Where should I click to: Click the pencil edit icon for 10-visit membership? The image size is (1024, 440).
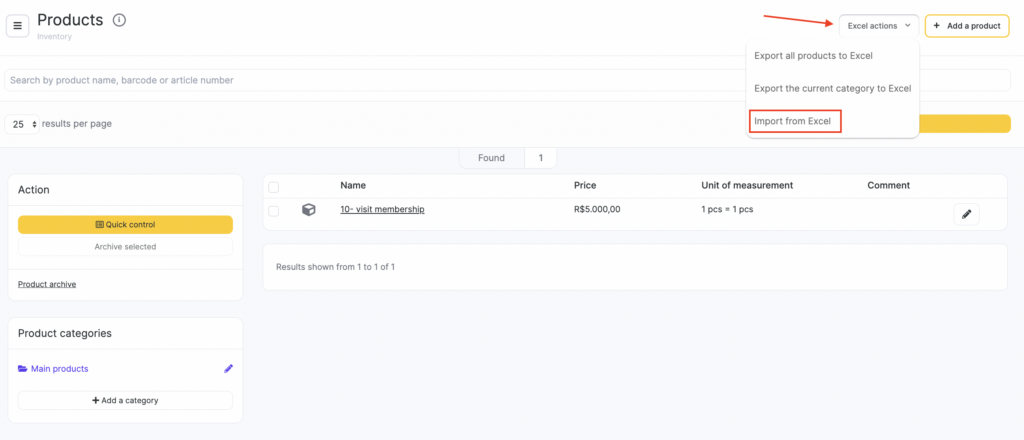point(966,214)
